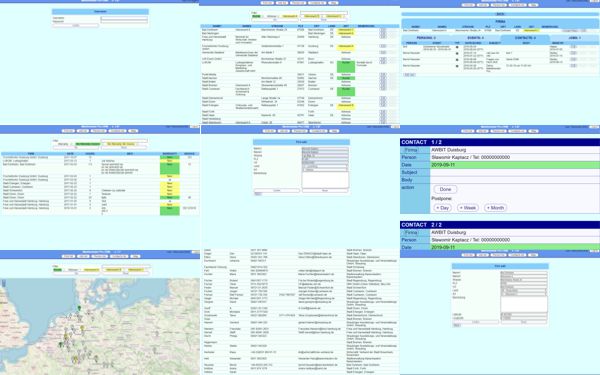Open the Firma button in CONTACT 1/2
The width and height of the screenshot is (600, 375).
click(411, 150)
